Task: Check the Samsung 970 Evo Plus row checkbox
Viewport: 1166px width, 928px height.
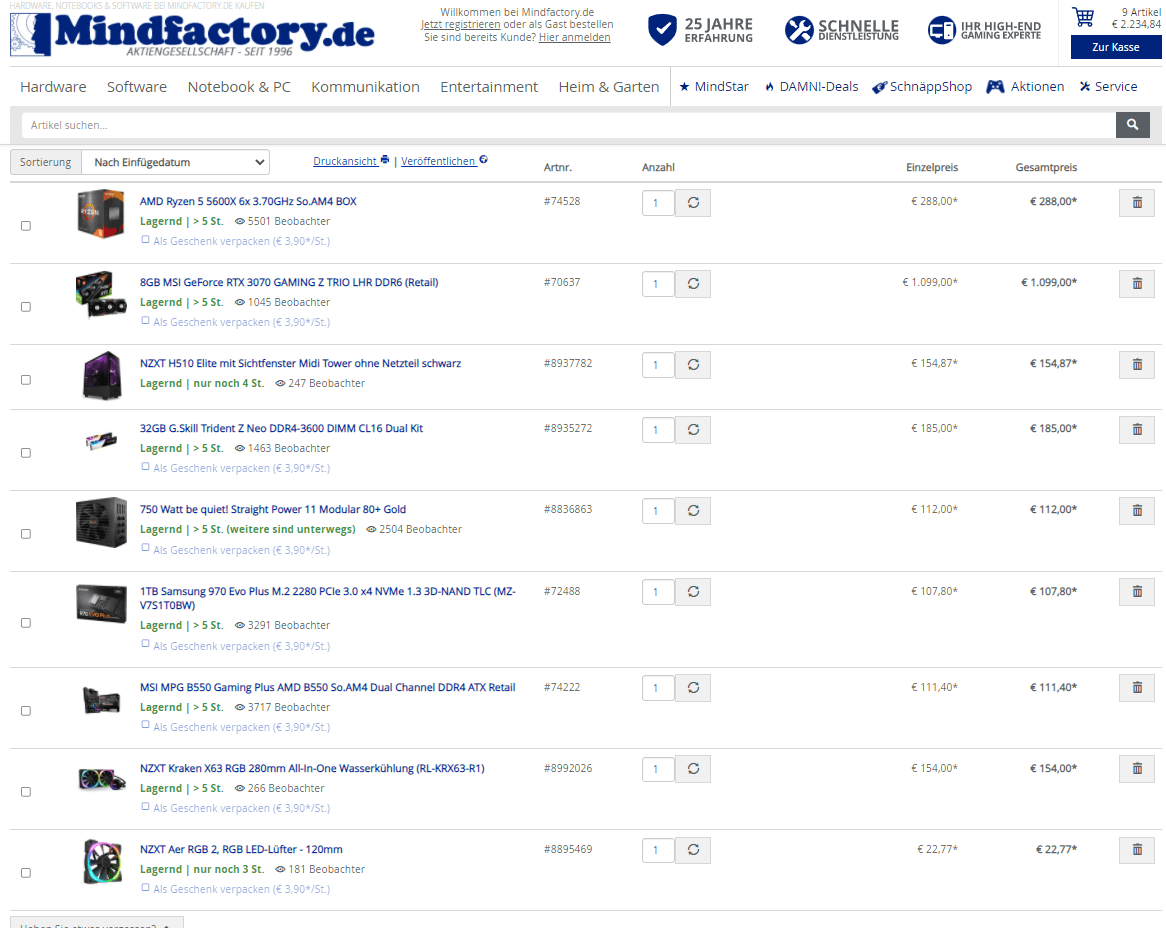Action: pos(26,623)
